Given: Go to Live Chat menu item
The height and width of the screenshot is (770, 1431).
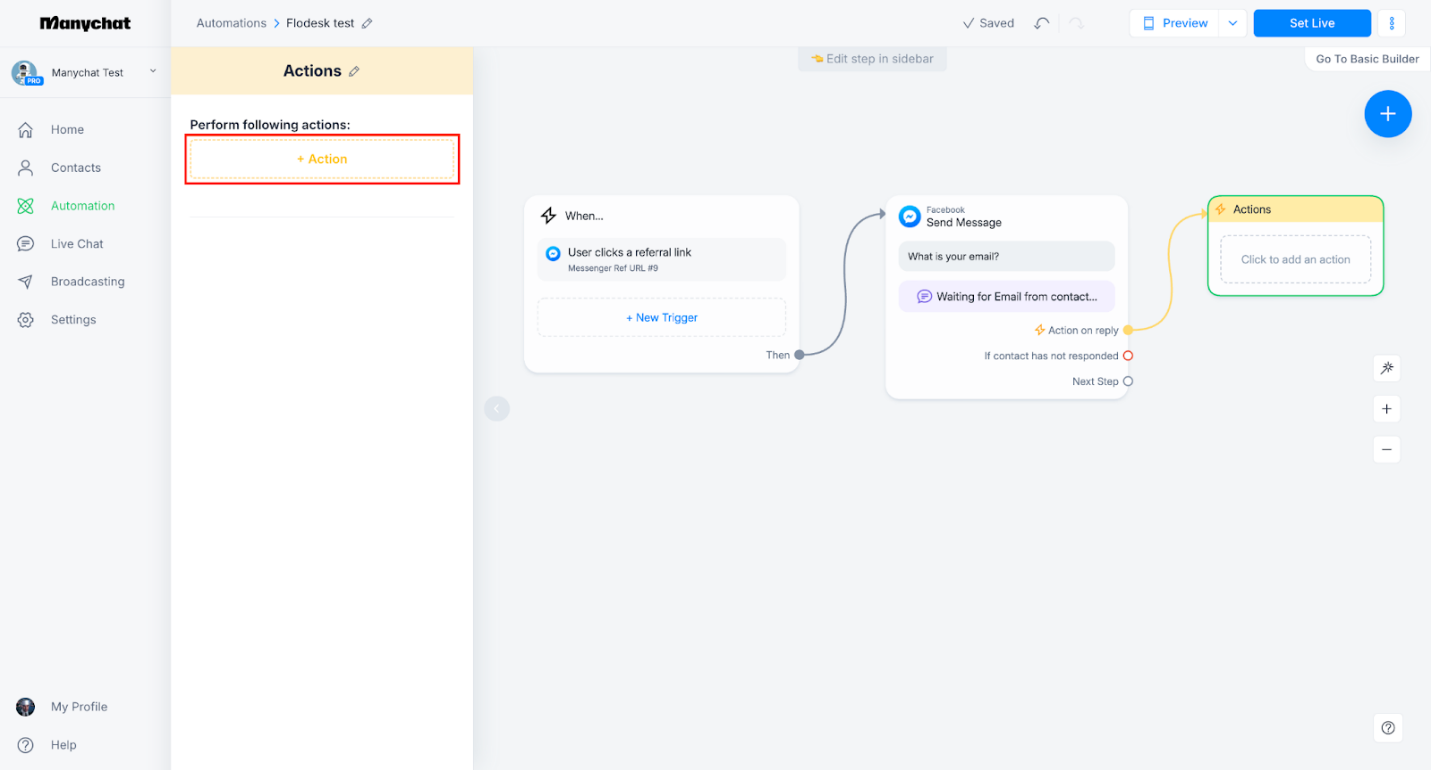Looking at the screenshot, I should 77,243.
